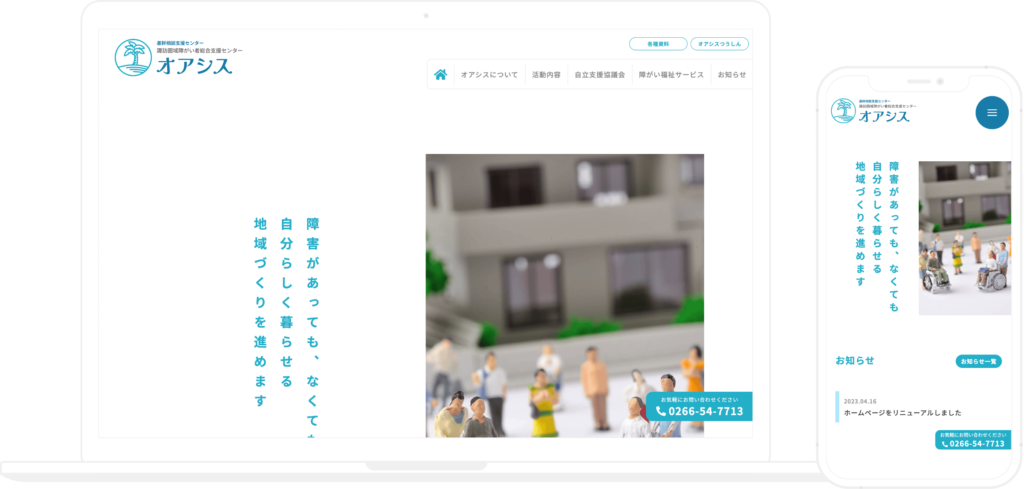
Task: Click 地域づくりを進めます text on laptop
Action: coord(260,313)
